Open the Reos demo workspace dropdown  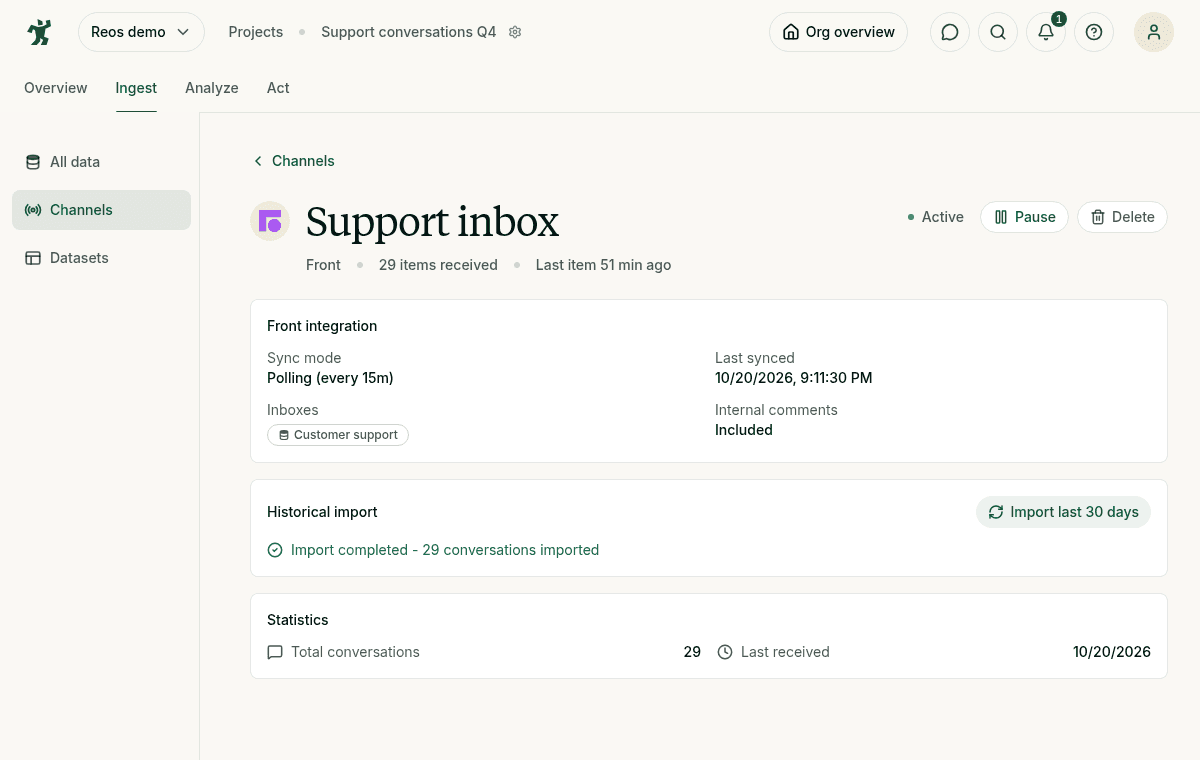click(x=141, y=32)
